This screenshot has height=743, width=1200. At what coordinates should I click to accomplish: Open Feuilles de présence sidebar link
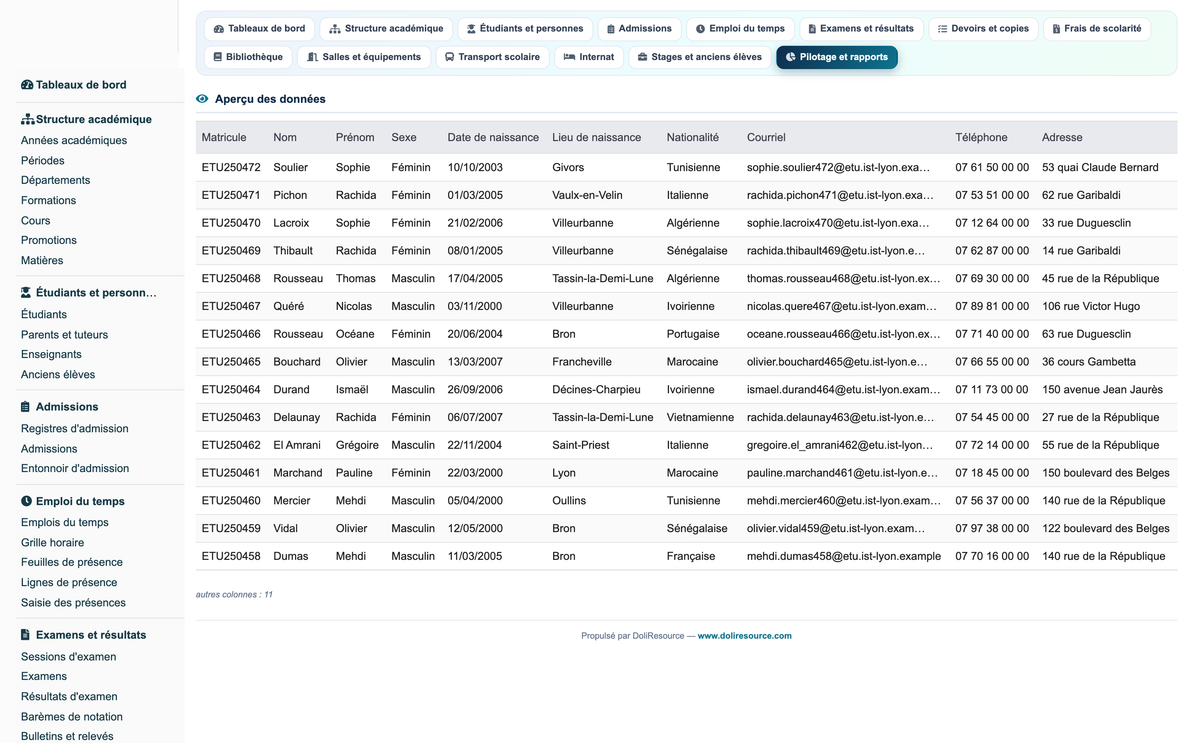click(x=72, y=563)
